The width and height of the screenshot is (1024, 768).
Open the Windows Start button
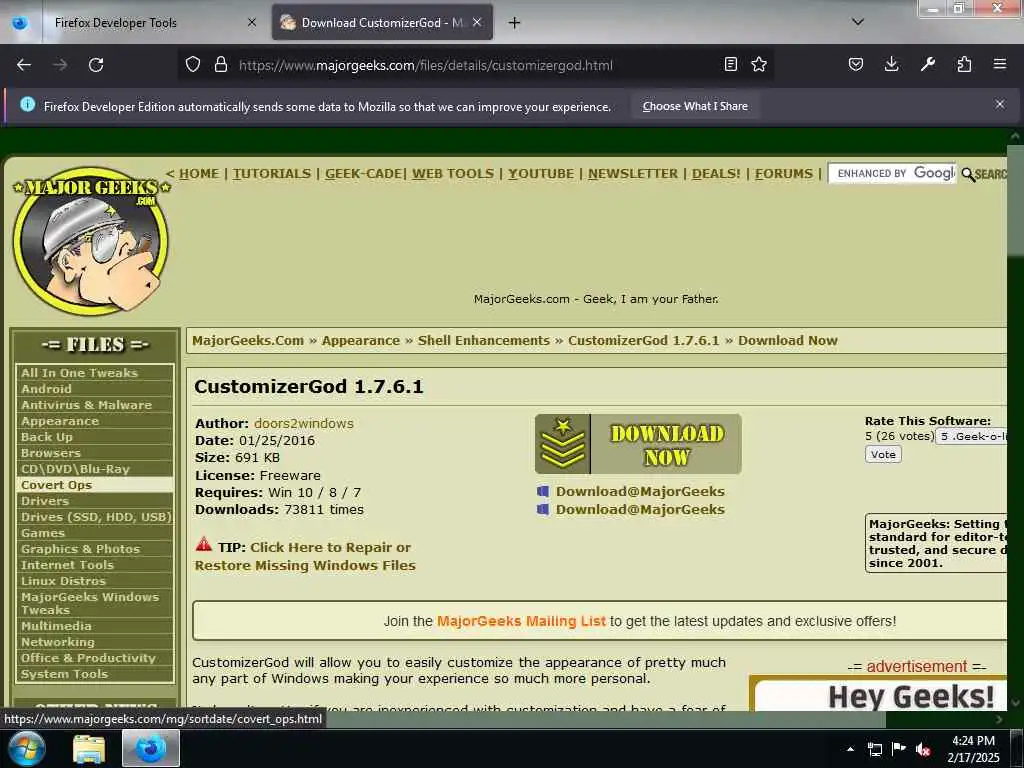click(25, 748)
